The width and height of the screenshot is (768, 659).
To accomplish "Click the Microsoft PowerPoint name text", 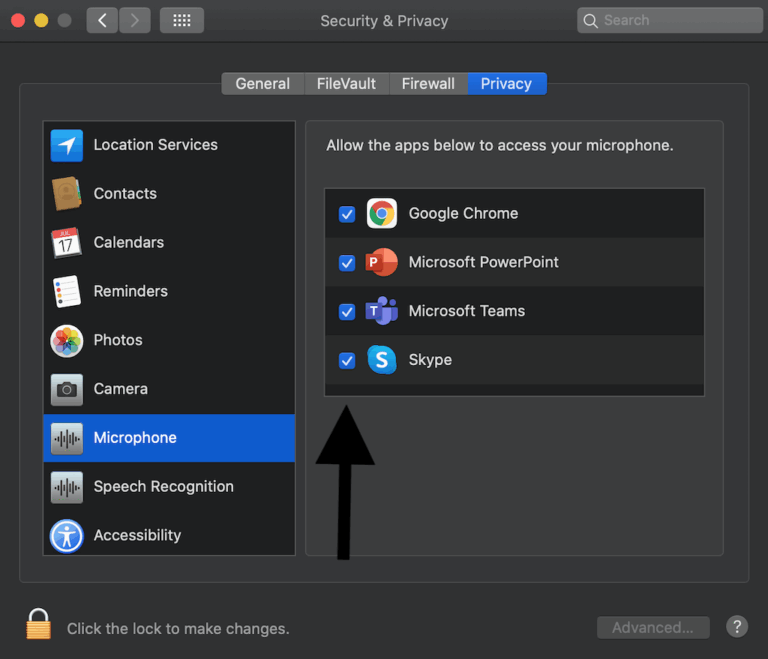I will point(483,262).
